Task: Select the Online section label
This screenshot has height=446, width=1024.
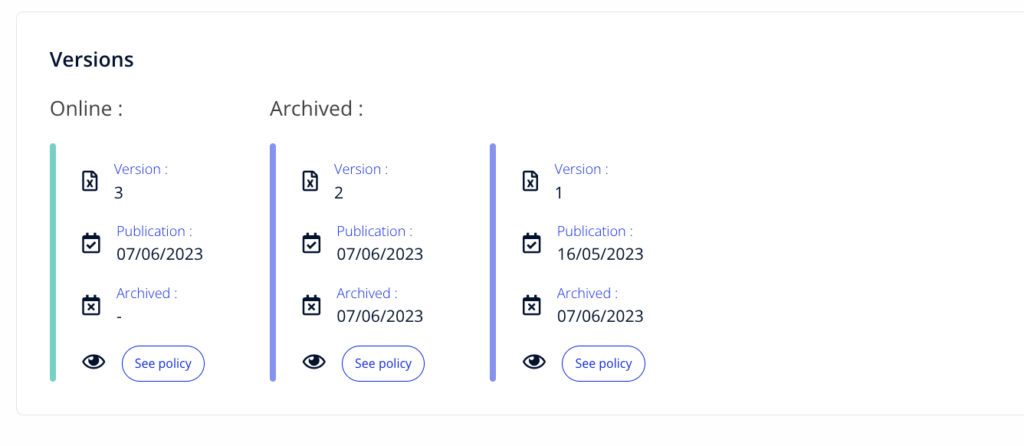Action: tap(86, 108)
